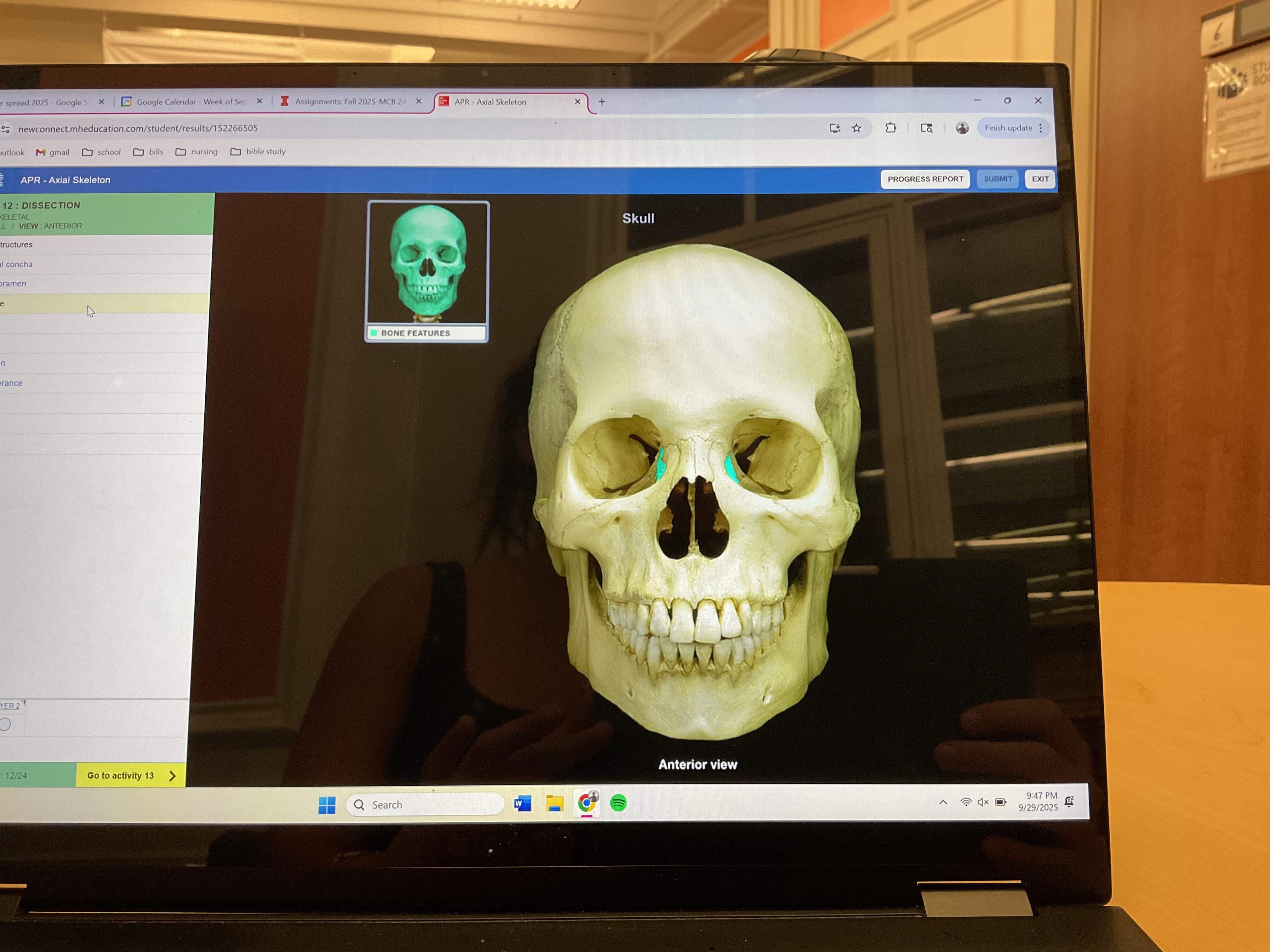Bookmark this page with star icon
Viewport: 1270px width, 952px height.
coord(857,128)
